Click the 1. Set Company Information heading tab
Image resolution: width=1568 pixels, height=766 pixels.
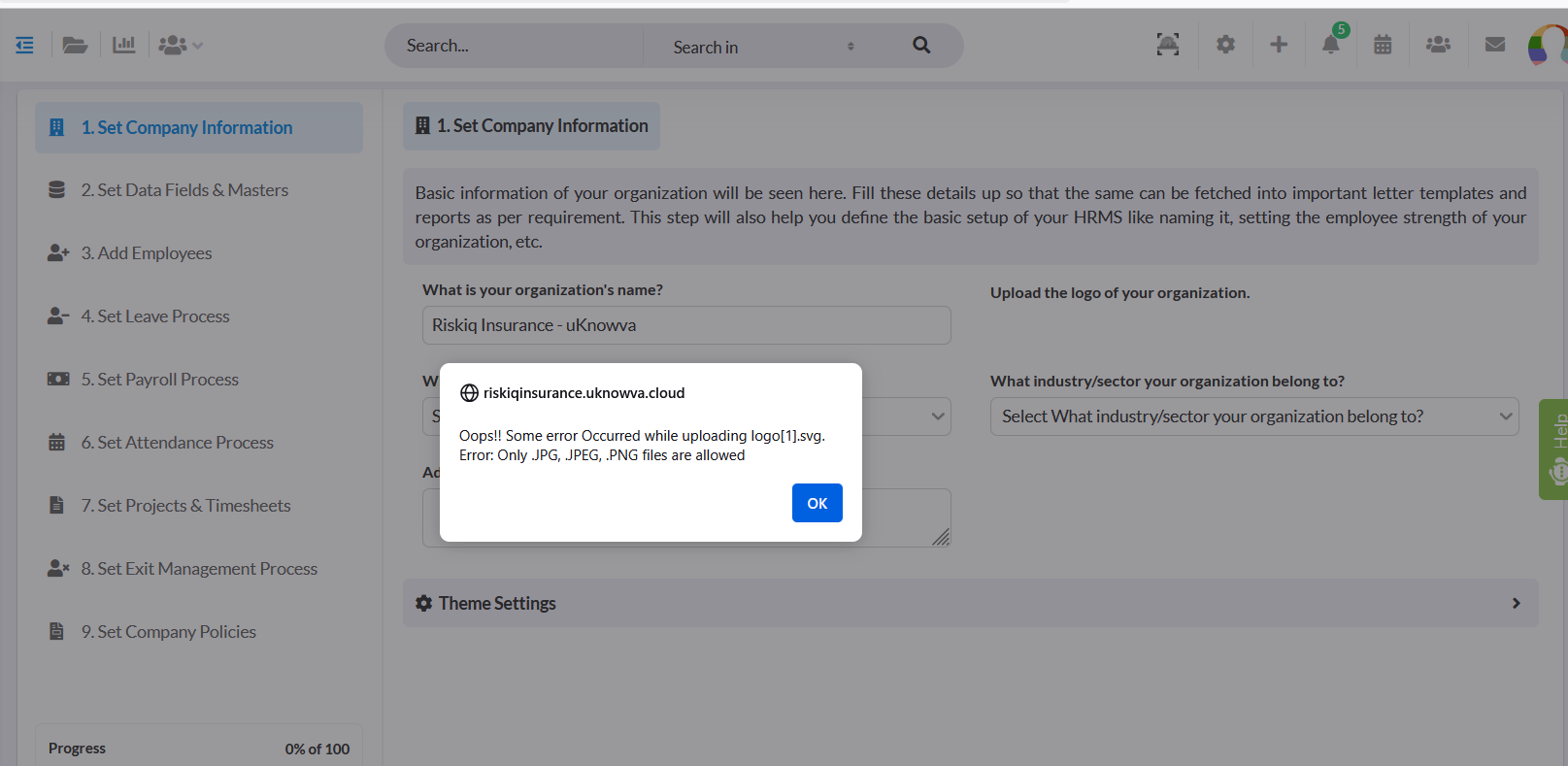click(x=531, y=126)
